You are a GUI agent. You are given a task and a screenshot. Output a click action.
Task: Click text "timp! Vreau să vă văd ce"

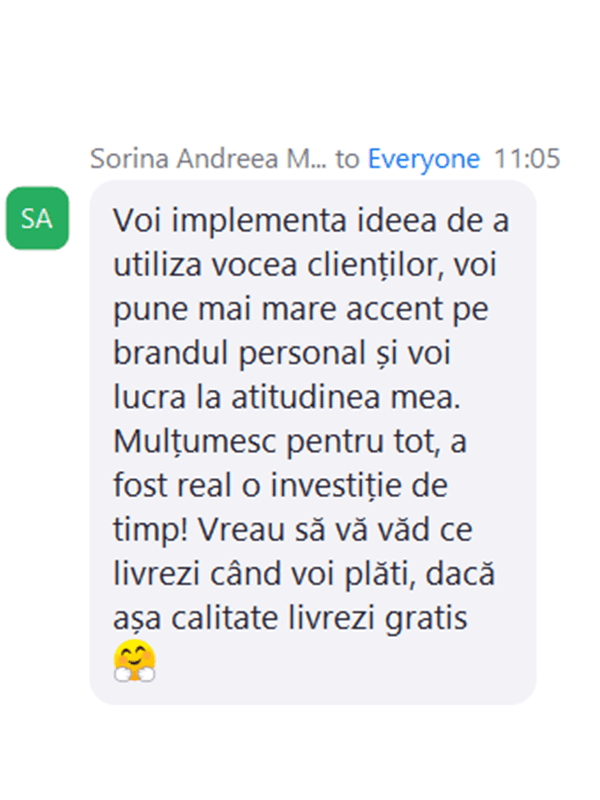pyautogui.click(x=293, y=530)
